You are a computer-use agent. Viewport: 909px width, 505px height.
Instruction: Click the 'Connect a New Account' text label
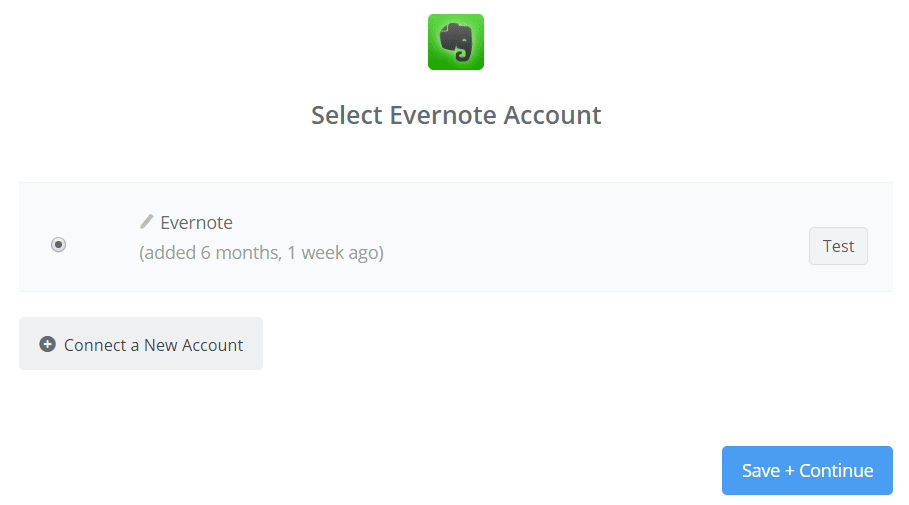pyautogui.click(x=154, y=345)
